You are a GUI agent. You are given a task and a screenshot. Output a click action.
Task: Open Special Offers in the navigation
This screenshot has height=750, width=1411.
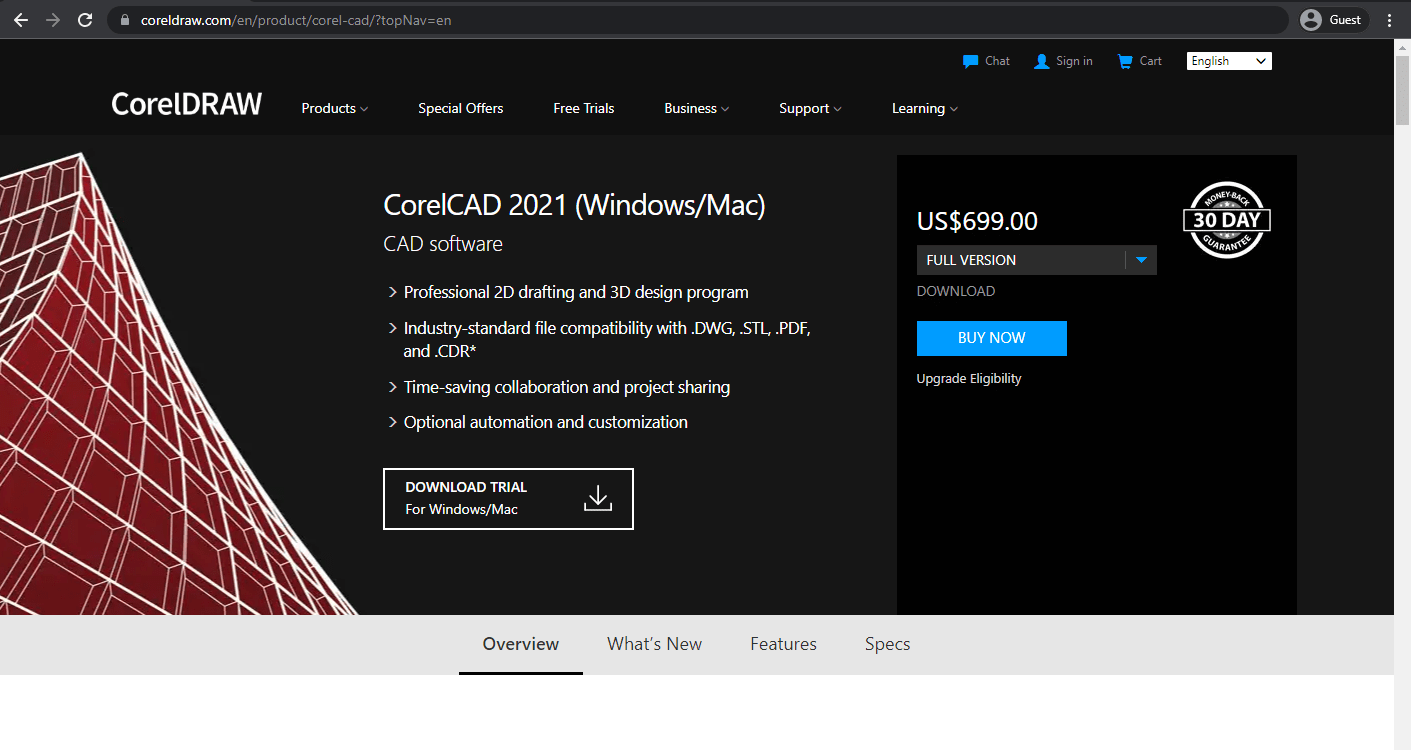point(461,108)
